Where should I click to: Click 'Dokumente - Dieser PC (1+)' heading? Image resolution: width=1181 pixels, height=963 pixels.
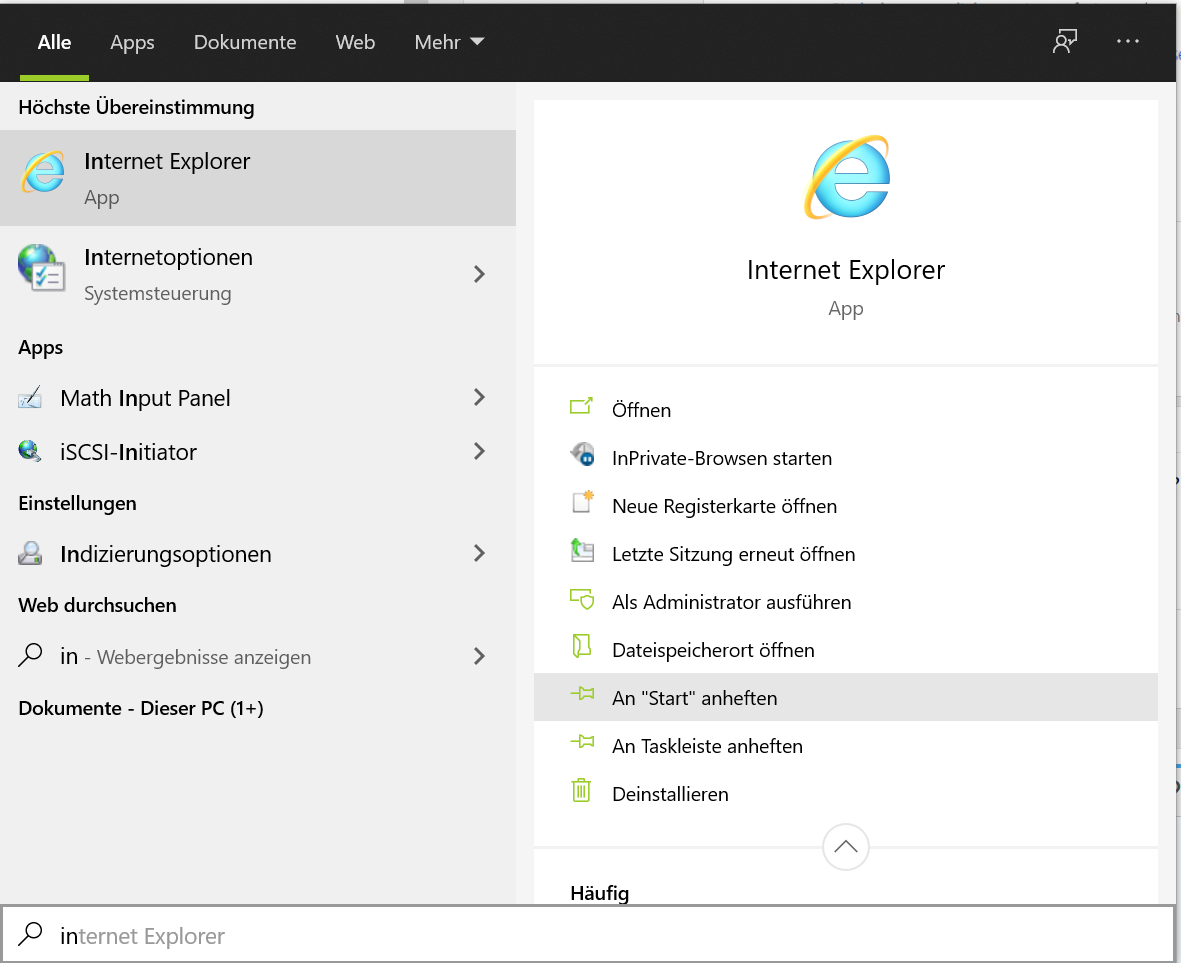click(141, 708)
